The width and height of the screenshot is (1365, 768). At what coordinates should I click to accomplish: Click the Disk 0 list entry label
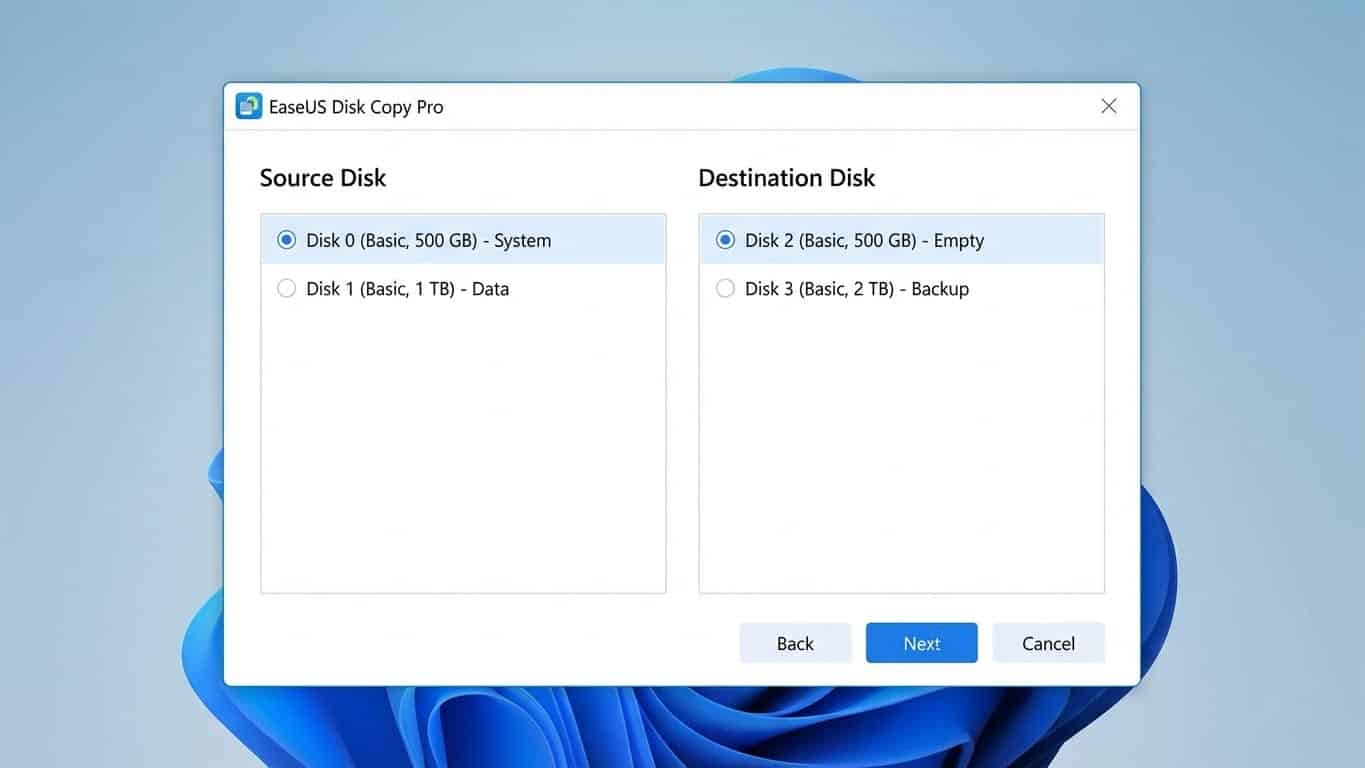tap(428, 239)
